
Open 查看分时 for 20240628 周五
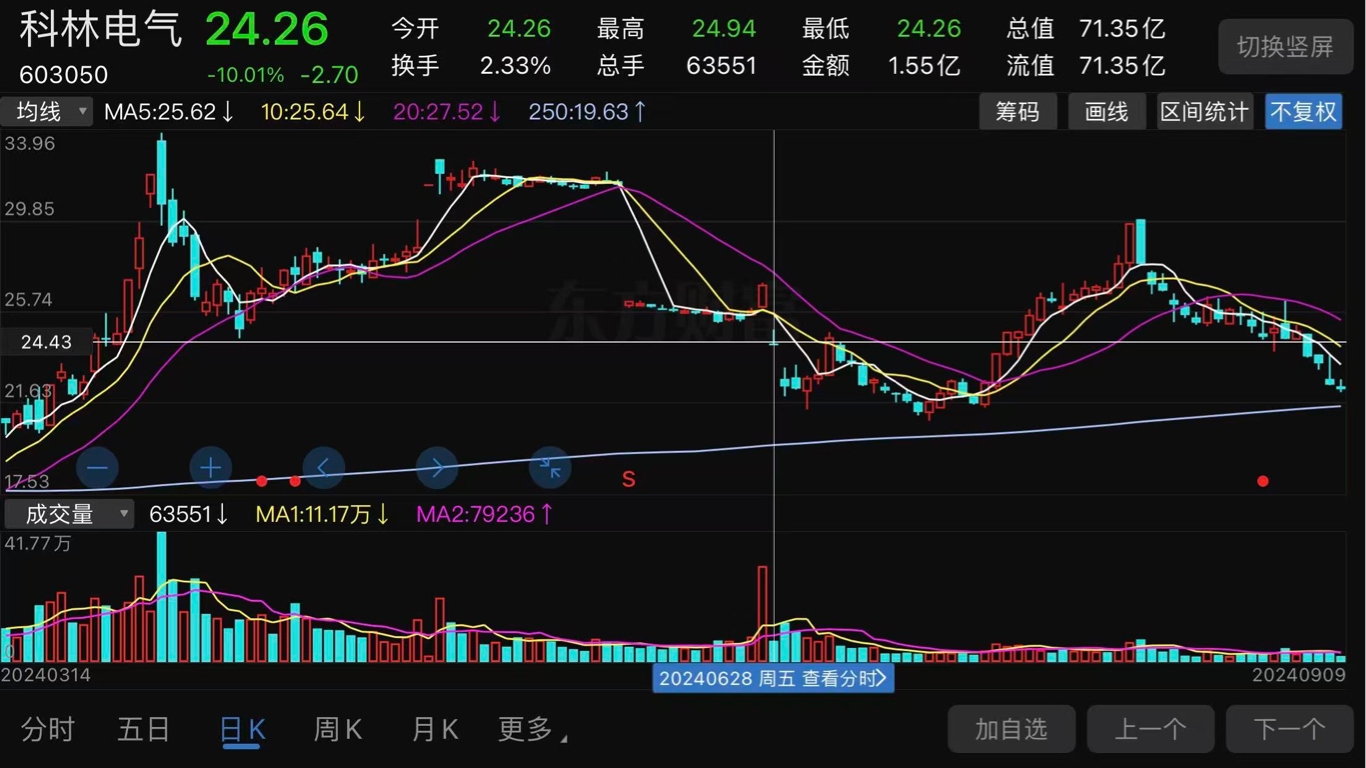[772, 678]
